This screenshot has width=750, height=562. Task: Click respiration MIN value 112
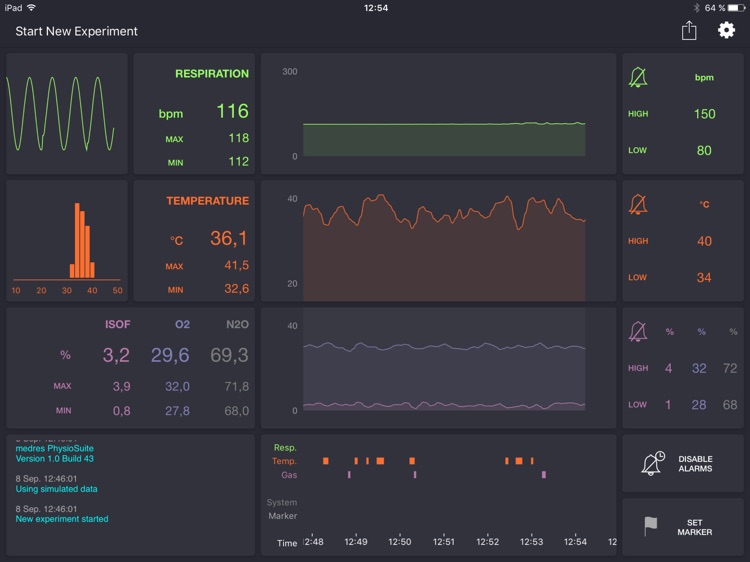point(239,162)
